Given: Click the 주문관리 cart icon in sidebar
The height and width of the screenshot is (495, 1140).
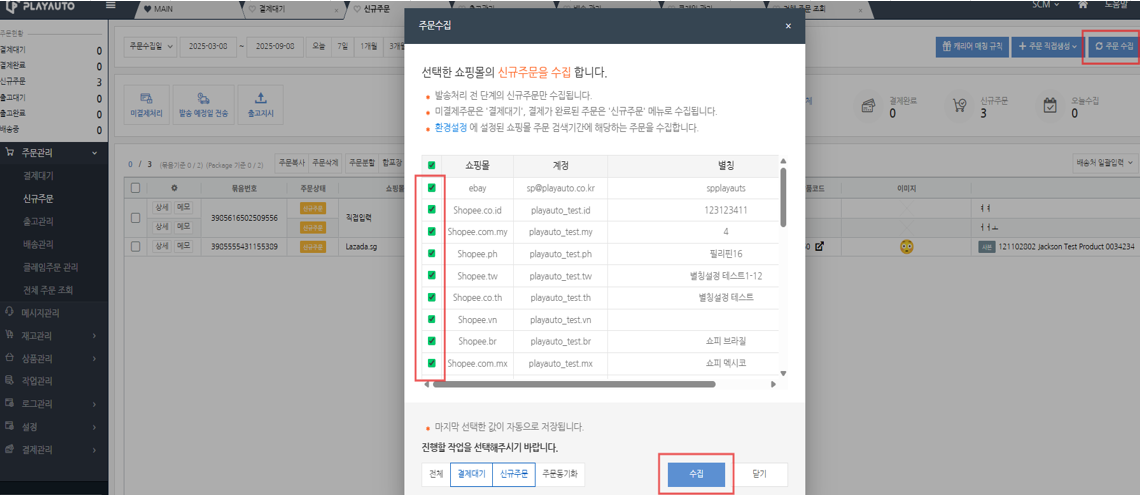Looking at the screenshot, I should (x=9, y=153).
